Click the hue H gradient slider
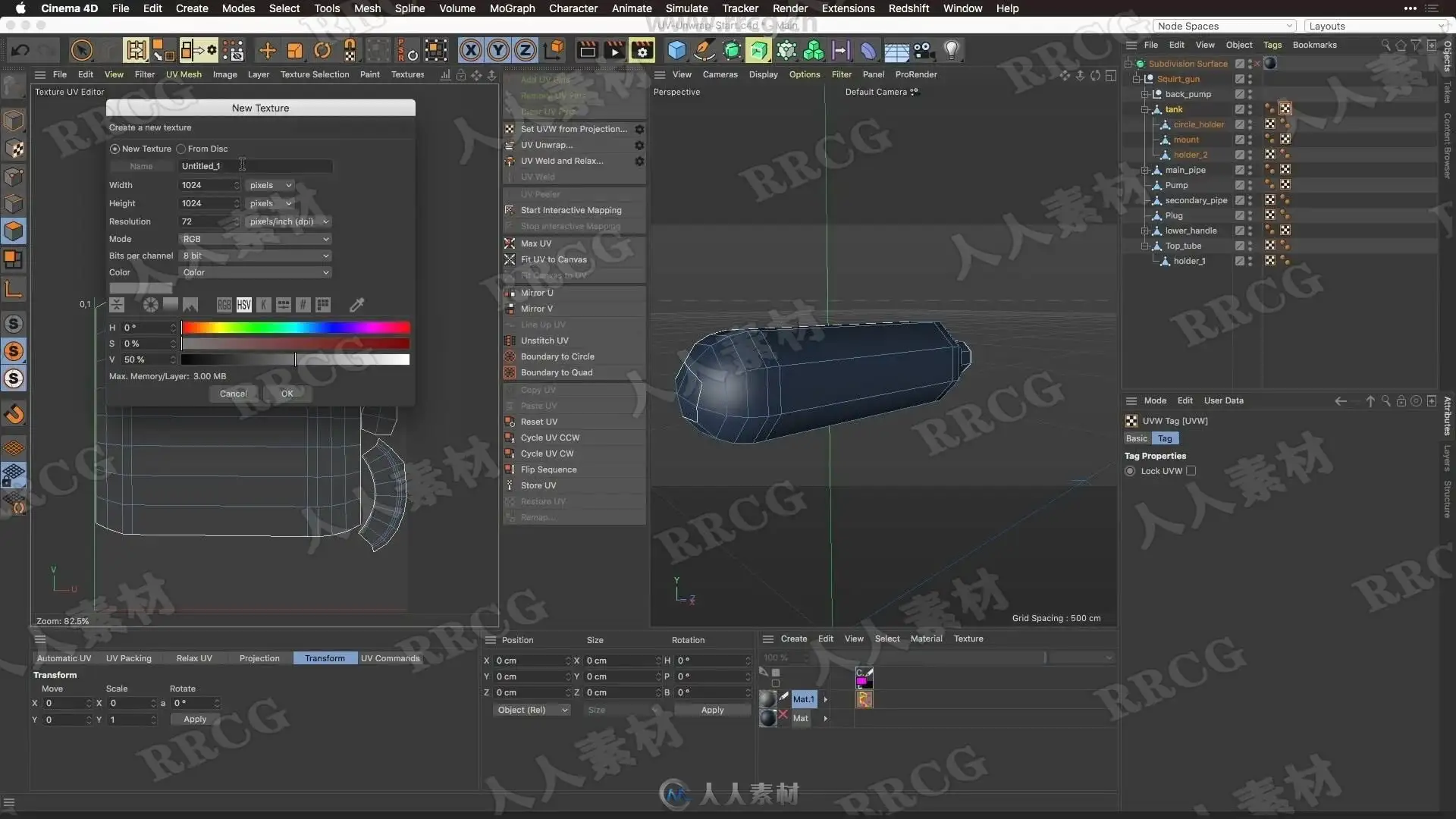This screenshot has height=819, width=1456. click(x=296, y=328)
